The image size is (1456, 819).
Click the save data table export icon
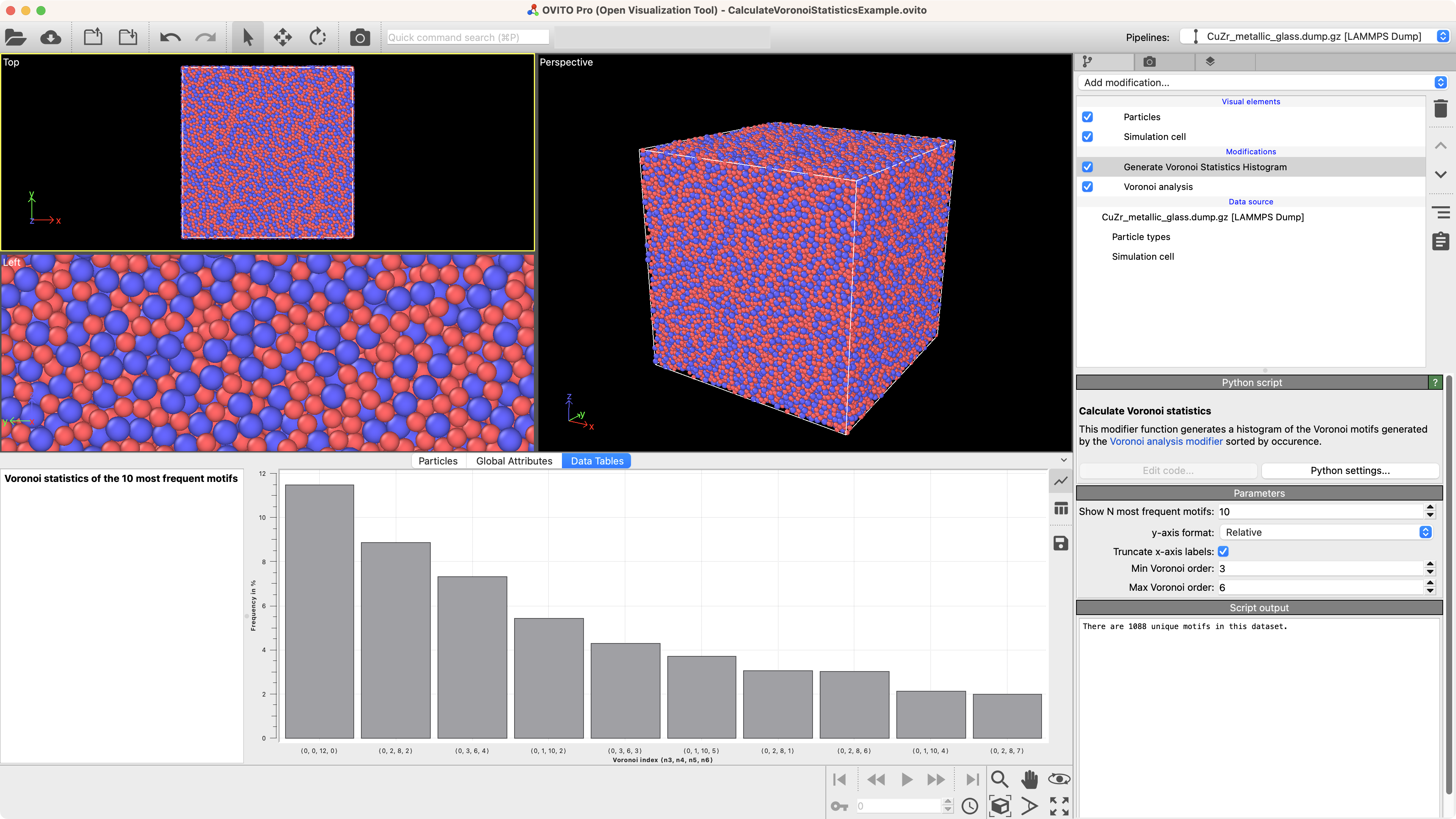coord(1061,544)
